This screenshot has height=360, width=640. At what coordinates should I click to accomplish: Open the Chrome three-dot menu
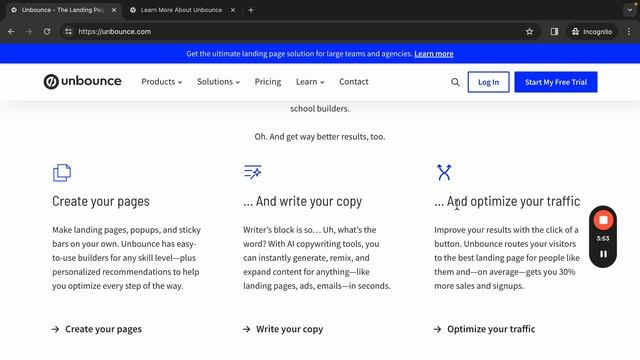pos(629,31)
